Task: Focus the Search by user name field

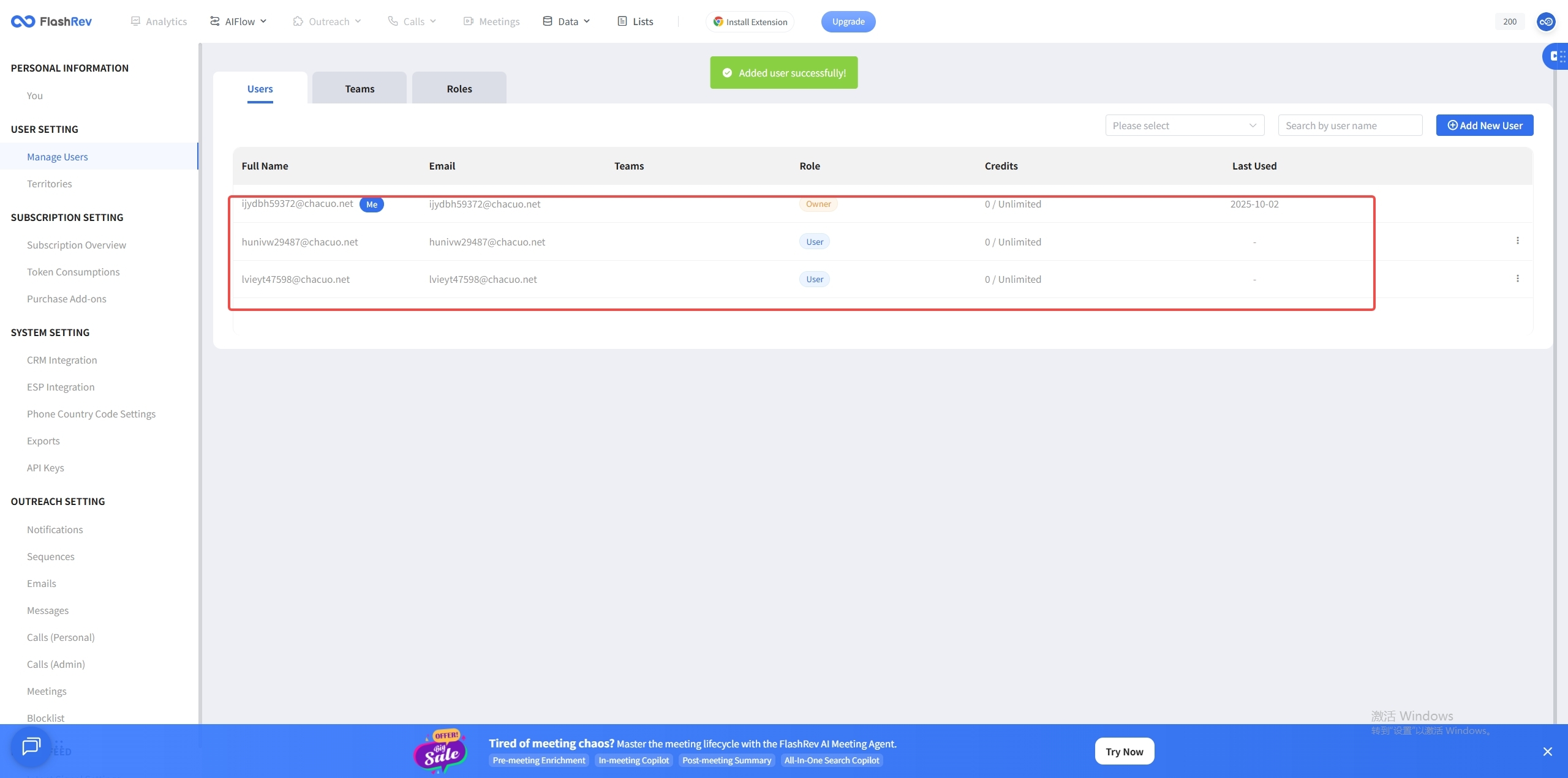Action: (1349, 125)
